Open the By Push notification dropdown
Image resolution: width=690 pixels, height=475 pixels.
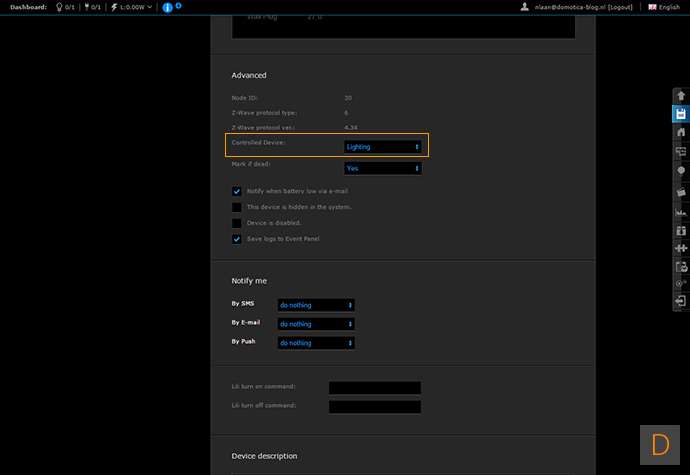click(x=316, y=343)
